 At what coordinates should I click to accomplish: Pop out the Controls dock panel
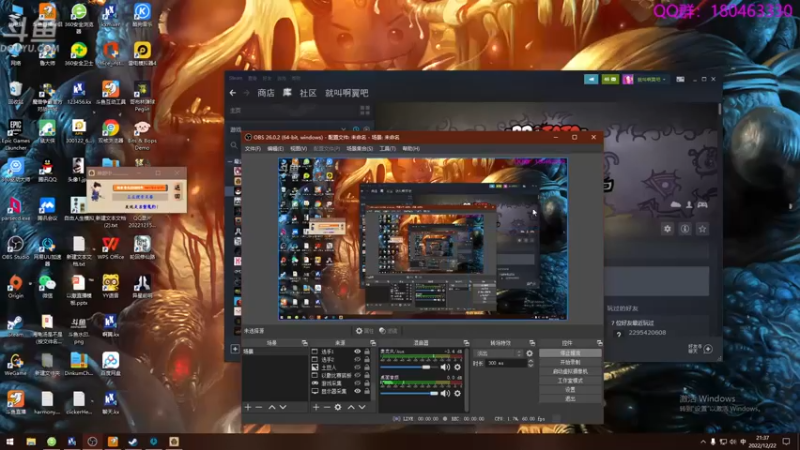(599, 343)
